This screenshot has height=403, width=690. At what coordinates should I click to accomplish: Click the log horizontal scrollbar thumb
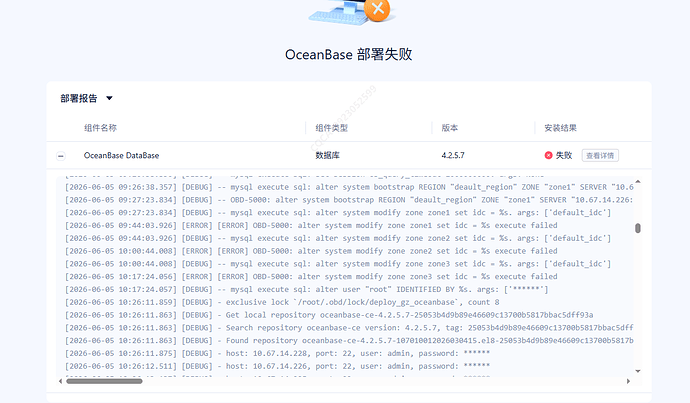104,381
